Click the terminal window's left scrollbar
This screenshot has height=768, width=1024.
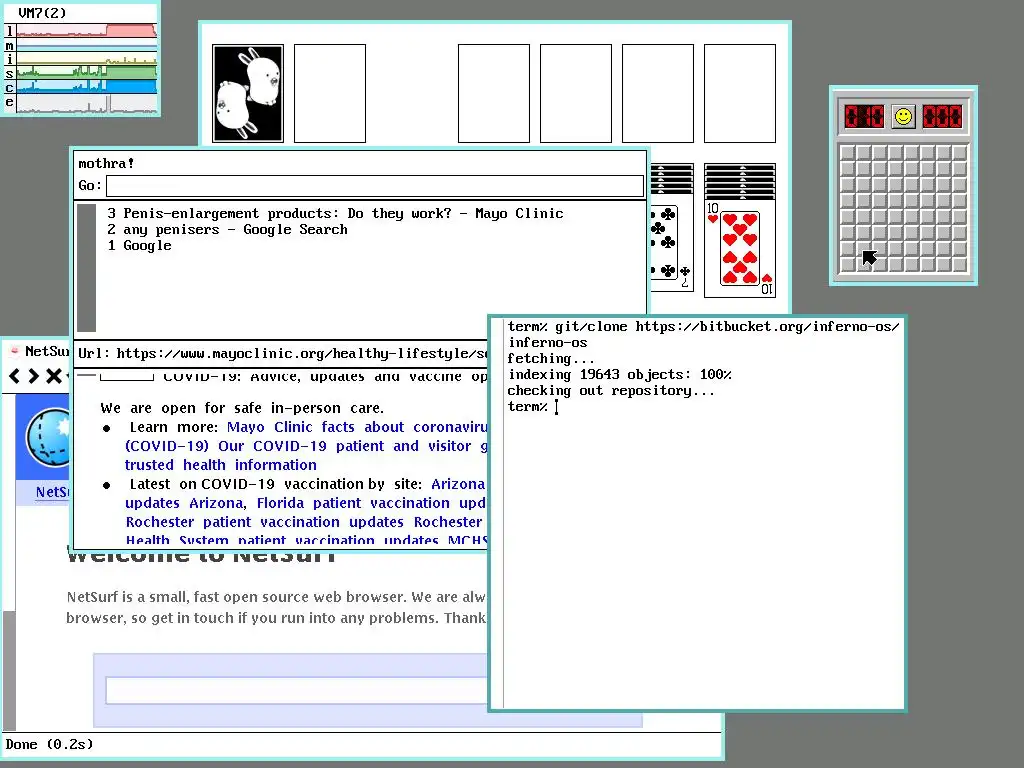point(497,513)
